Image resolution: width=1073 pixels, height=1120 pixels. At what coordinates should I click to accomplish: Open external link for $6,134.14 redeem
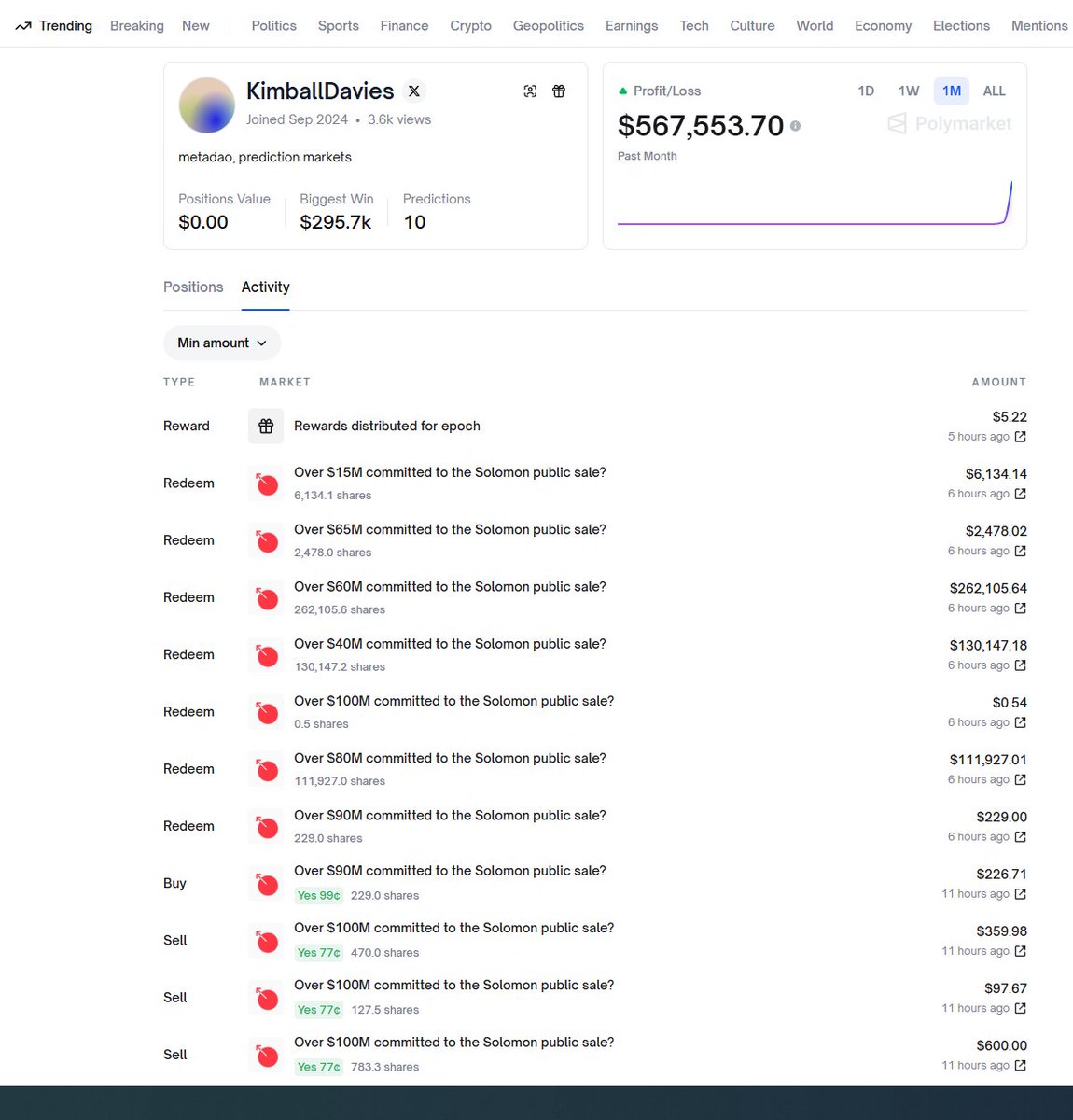[1021, 494]
